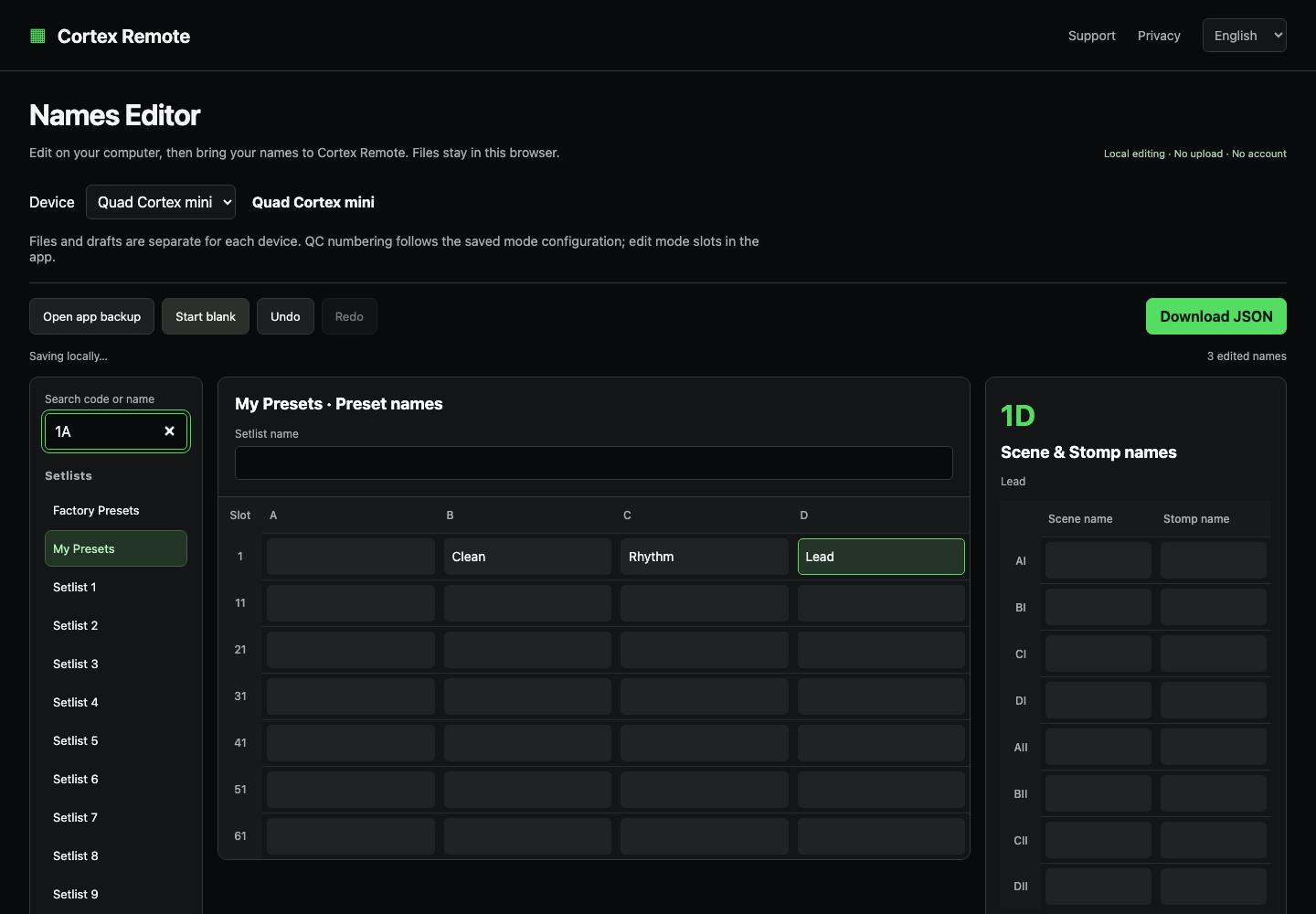Click slot 61 column C preset cell

(705, 836)
